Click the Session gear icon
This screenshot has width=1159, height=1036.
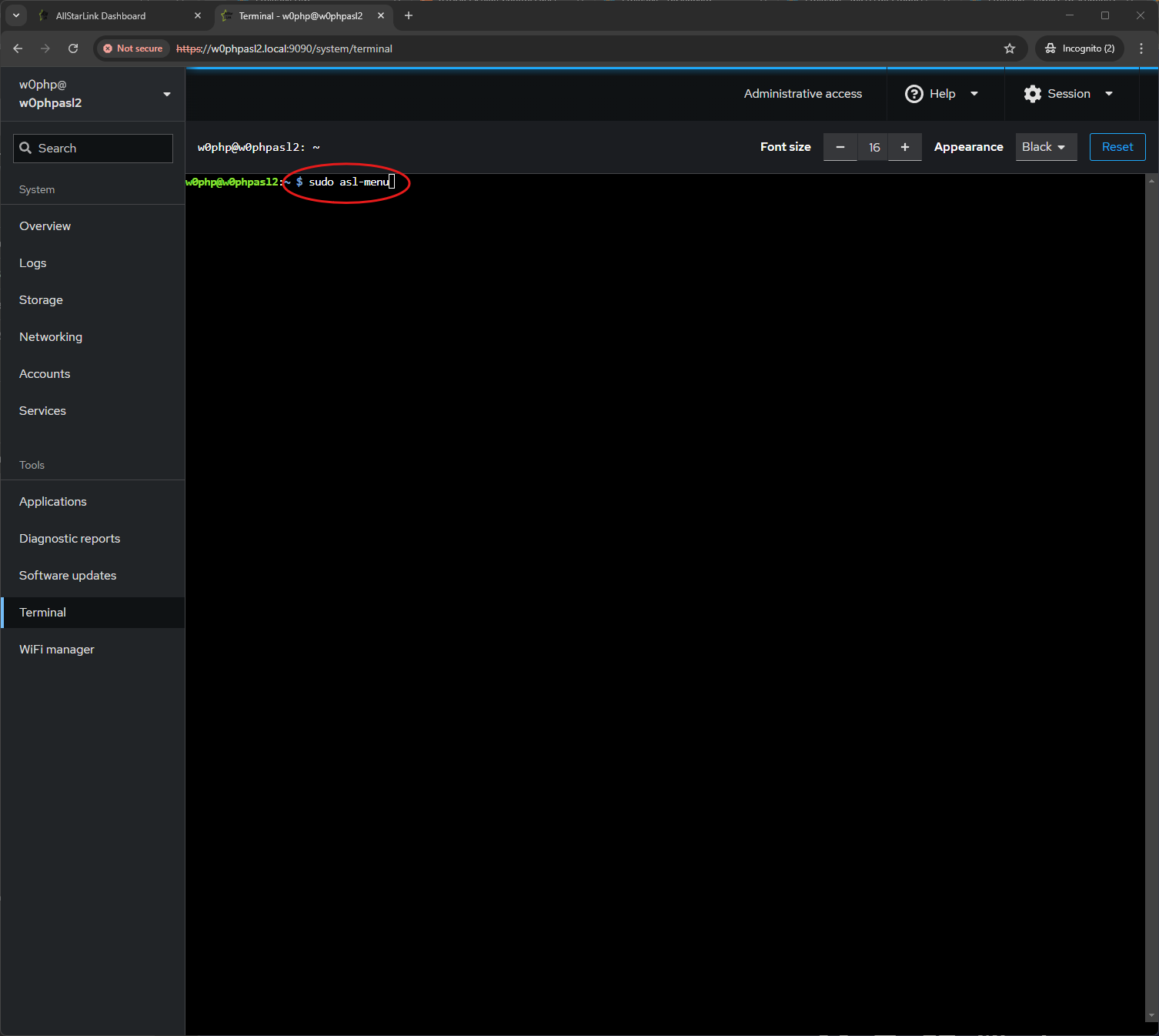1032,94
